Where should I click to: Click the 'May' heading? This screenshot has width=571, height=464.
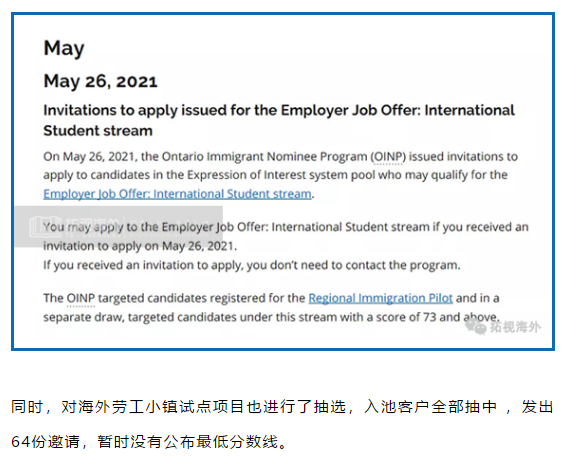64,48
